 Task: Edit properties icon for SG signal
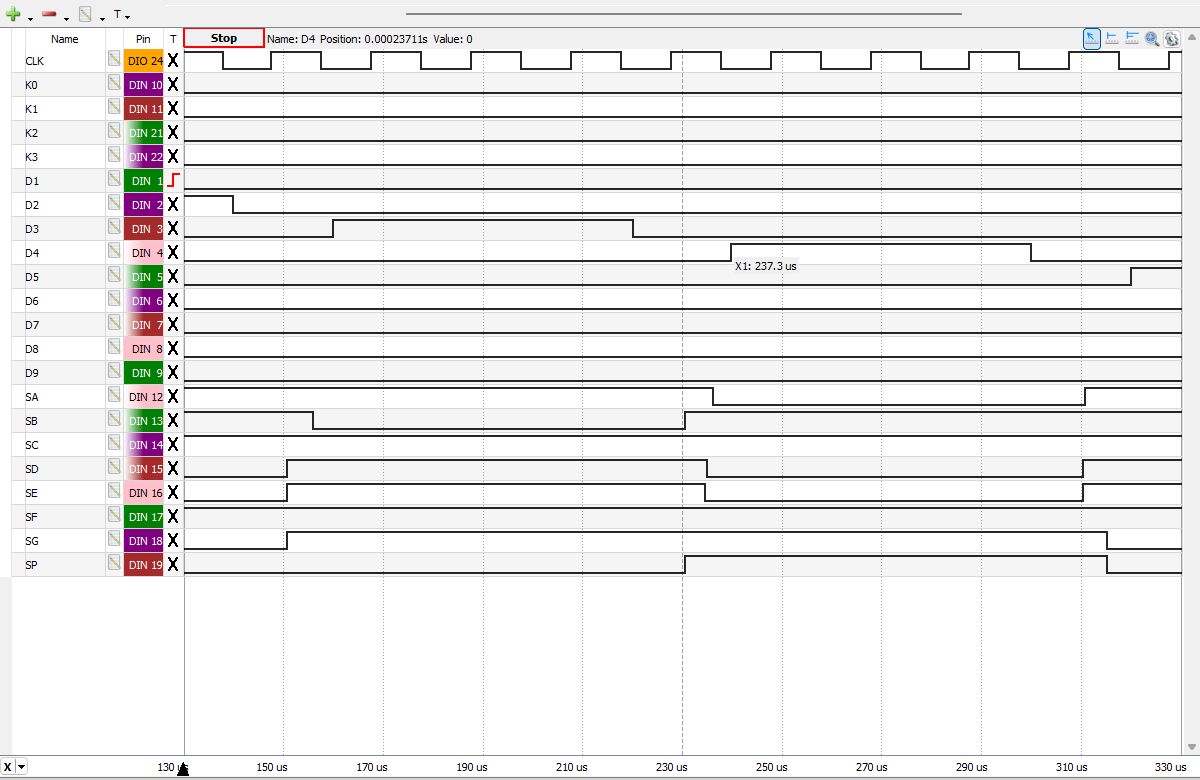coord(115,540)
